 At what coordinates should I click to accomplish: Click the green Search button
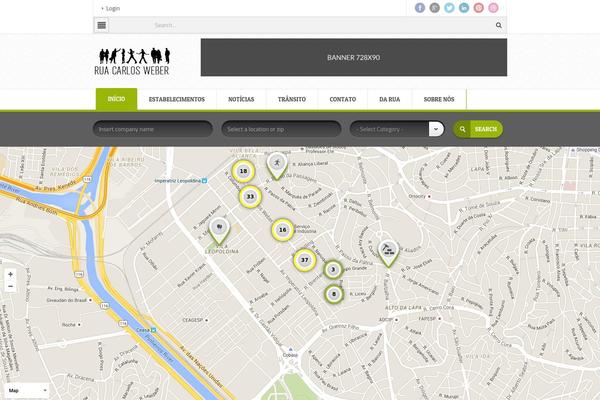point(478,129)
